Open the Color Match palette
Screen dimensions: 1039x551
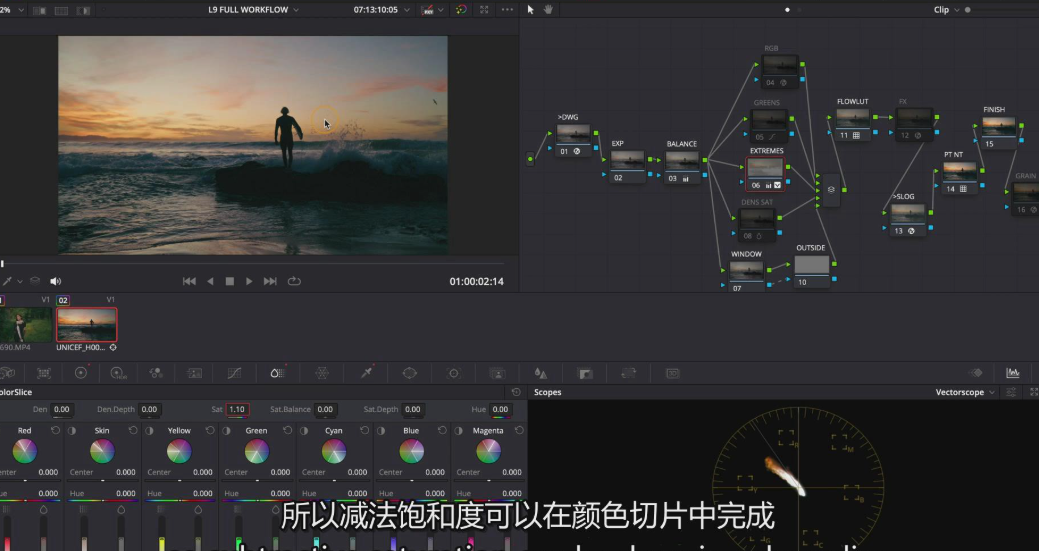tap(44, 374)
